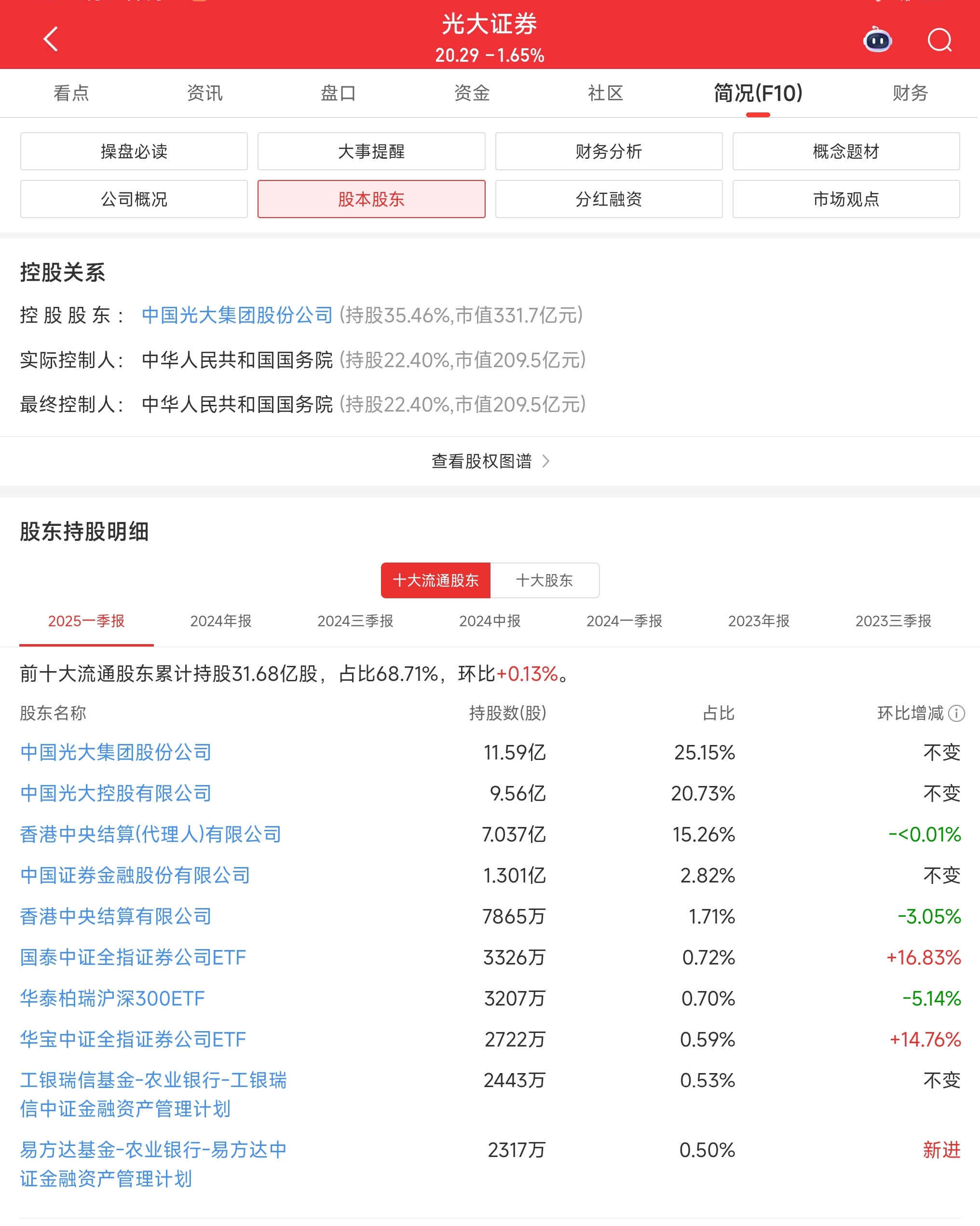The image size is (980, 1226).
Task: Select the 2024中报 period tab
Action: [x=490, y=621]
